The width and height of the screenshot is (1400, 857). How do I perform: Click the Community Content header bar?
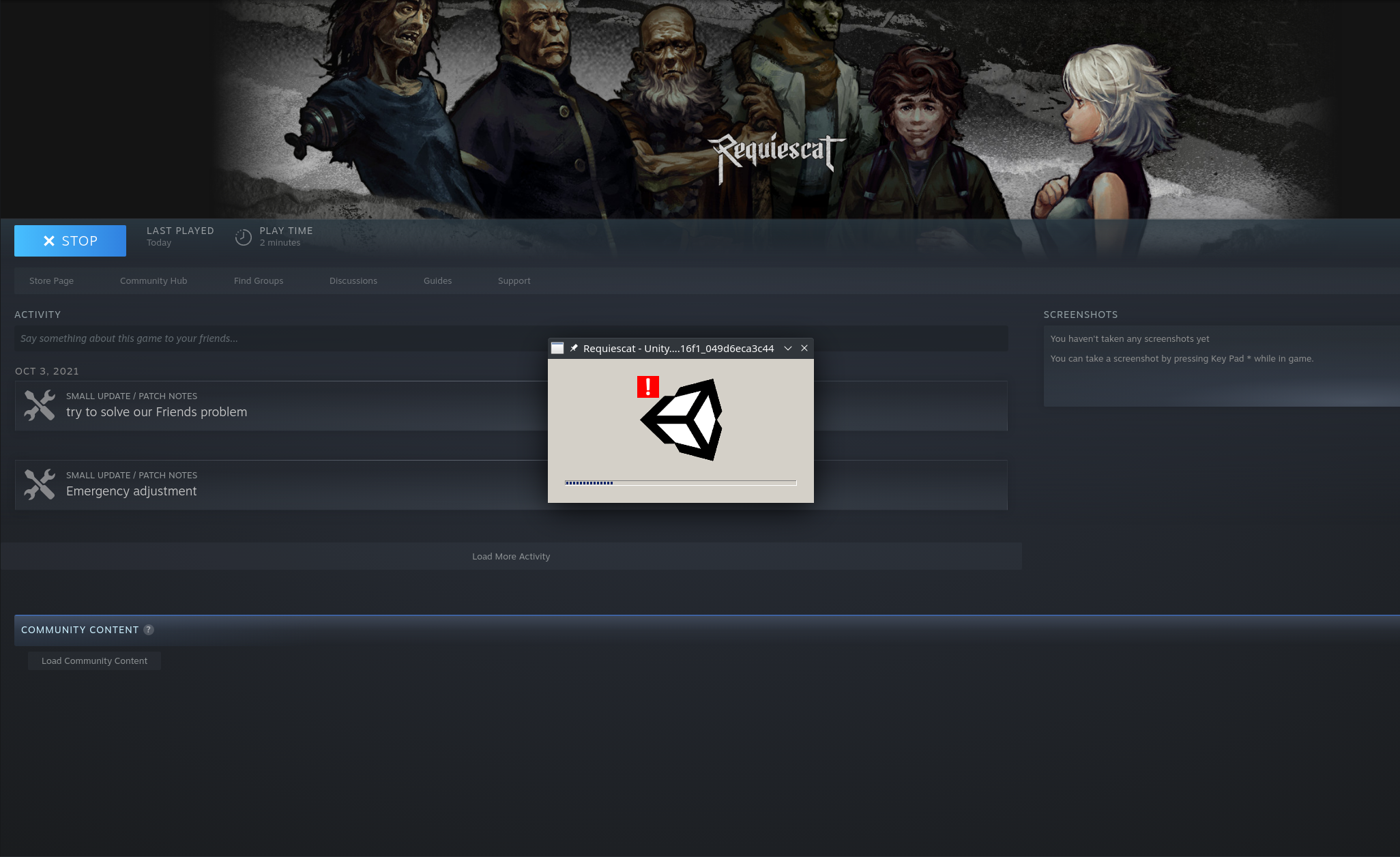point(707,630)
